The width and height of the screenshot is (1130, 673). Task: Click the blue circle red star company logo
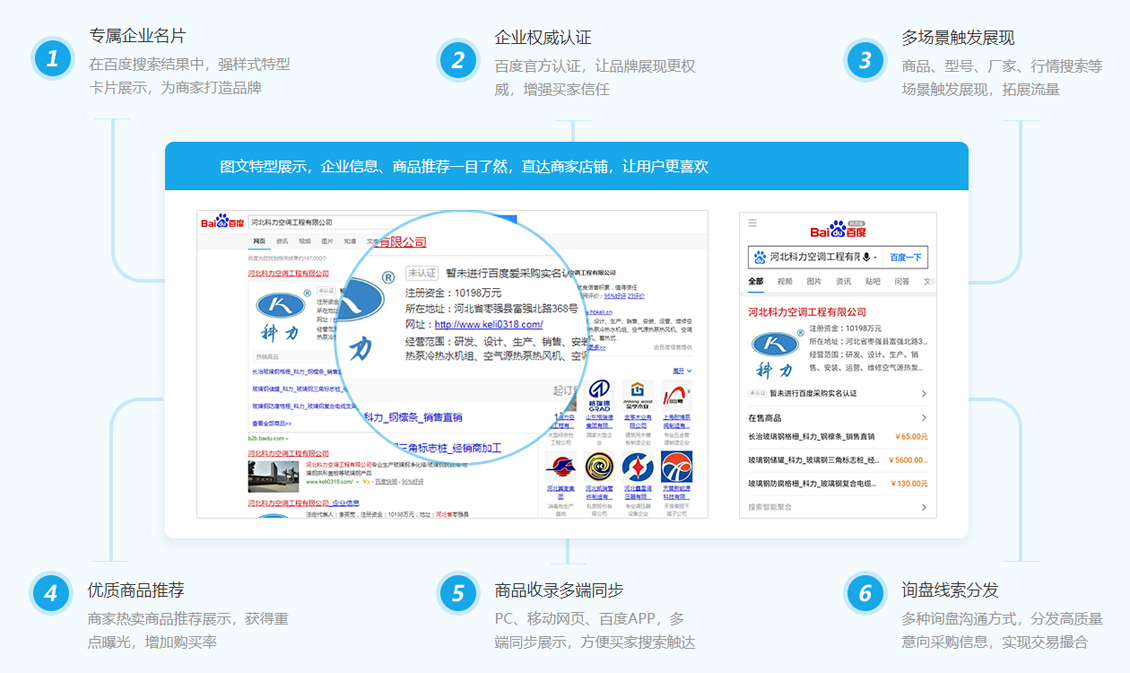tap(637, 467)
